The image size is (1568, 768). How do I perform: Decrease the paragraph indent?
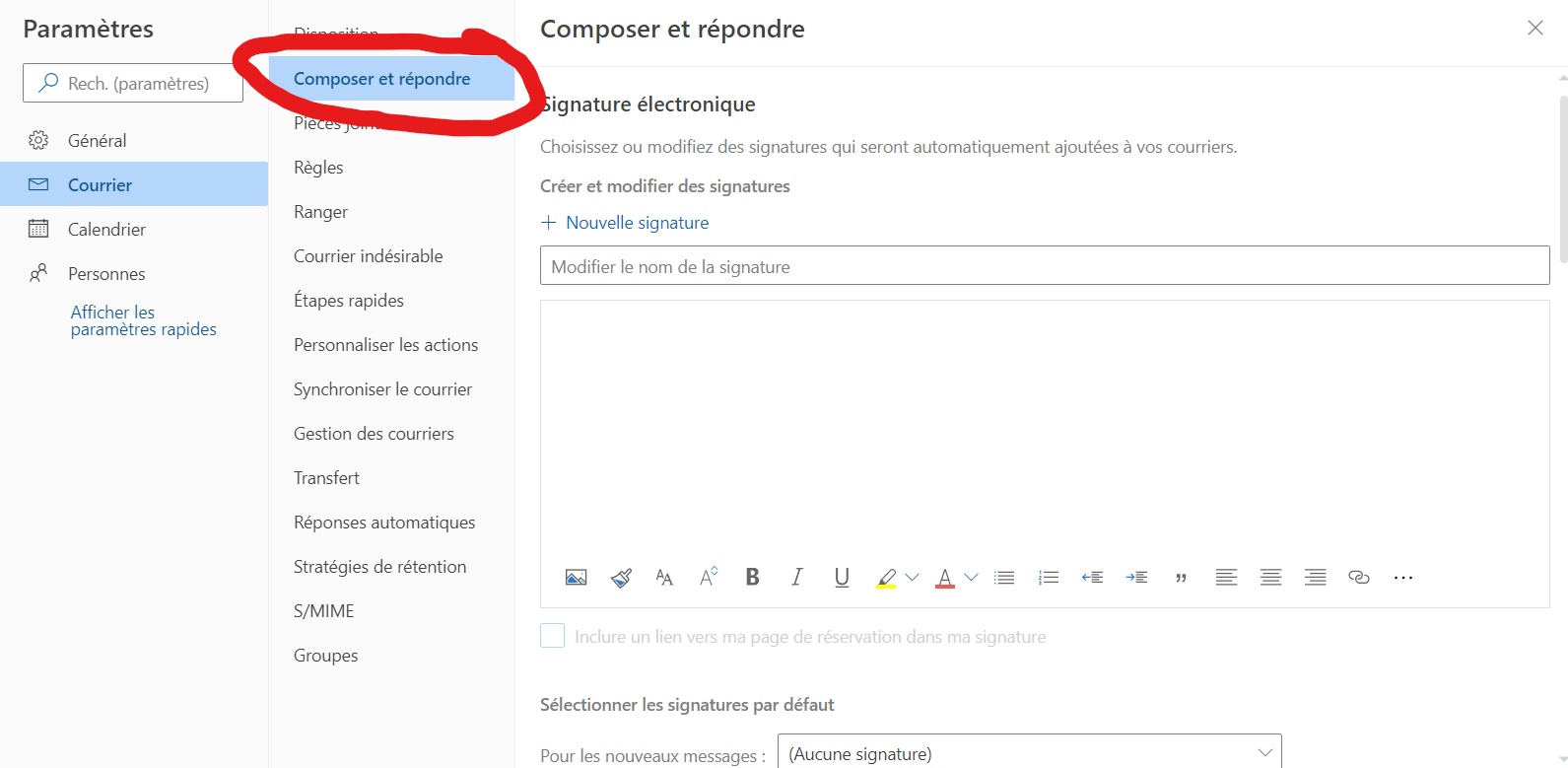point(1092,578)
